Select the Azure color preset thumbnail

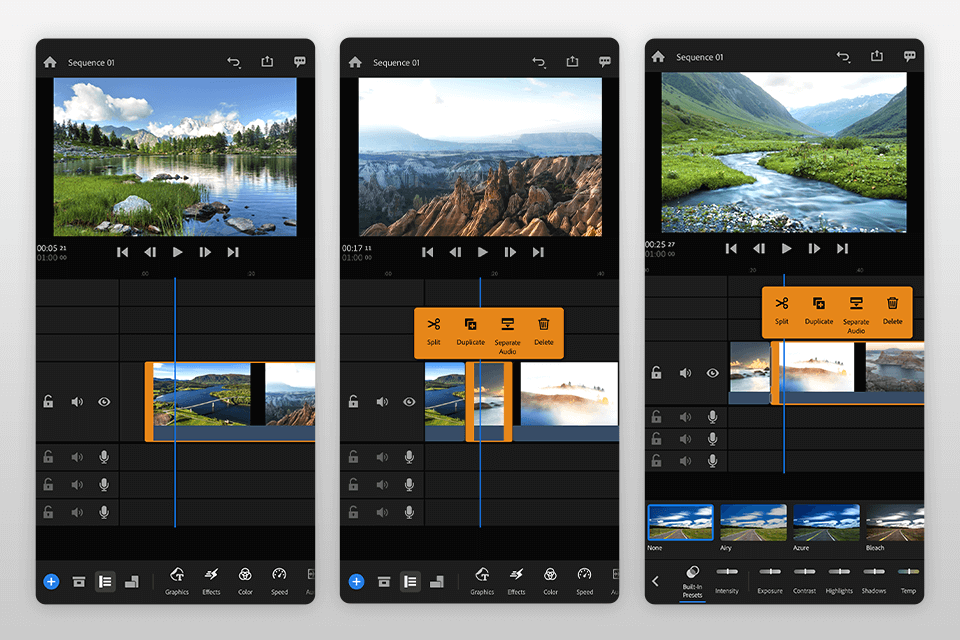(x=827, y=522)
